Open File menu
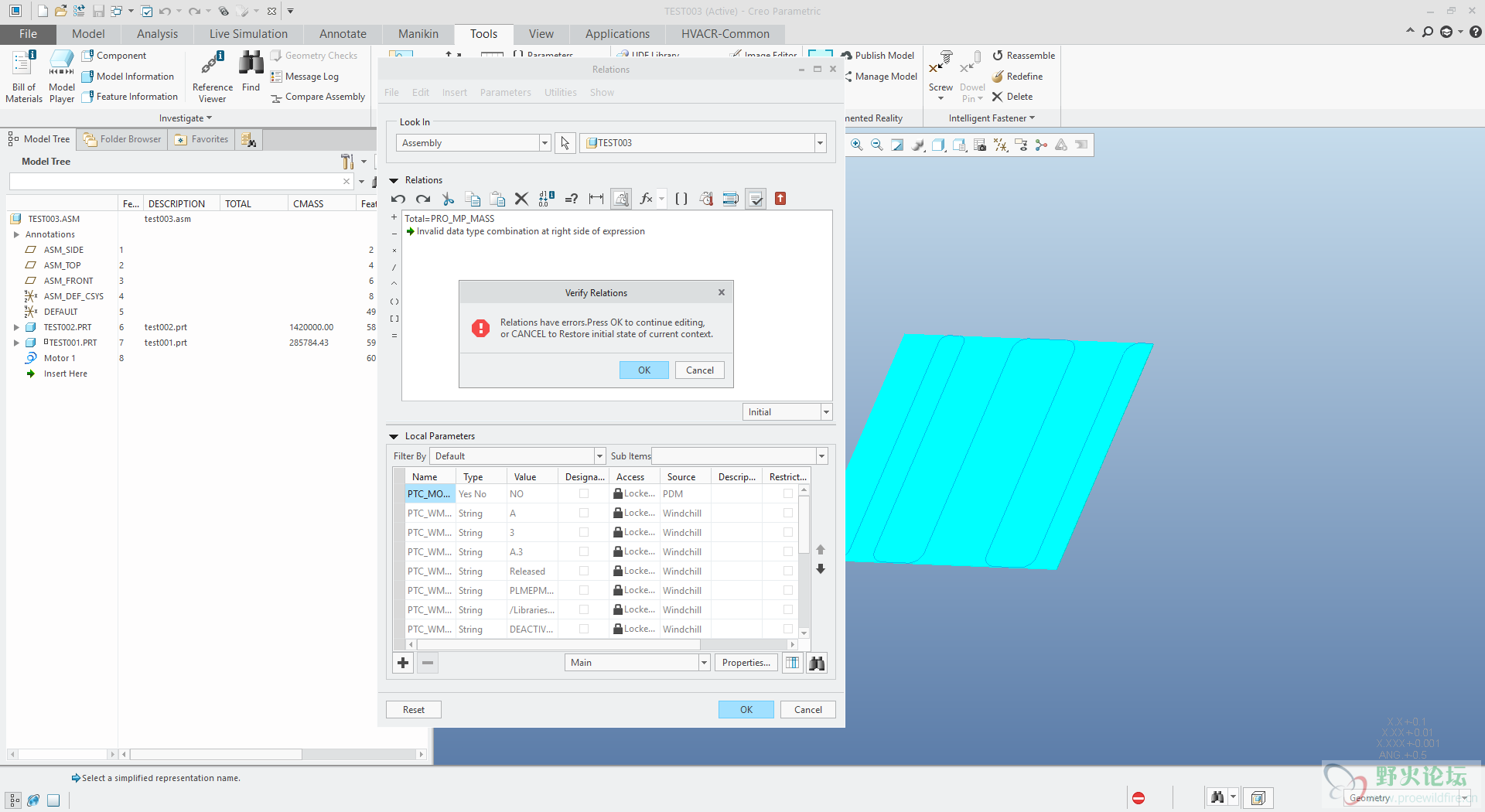Image resolution: width=1485 pixels, height=812 pixels. click(28, 34)
